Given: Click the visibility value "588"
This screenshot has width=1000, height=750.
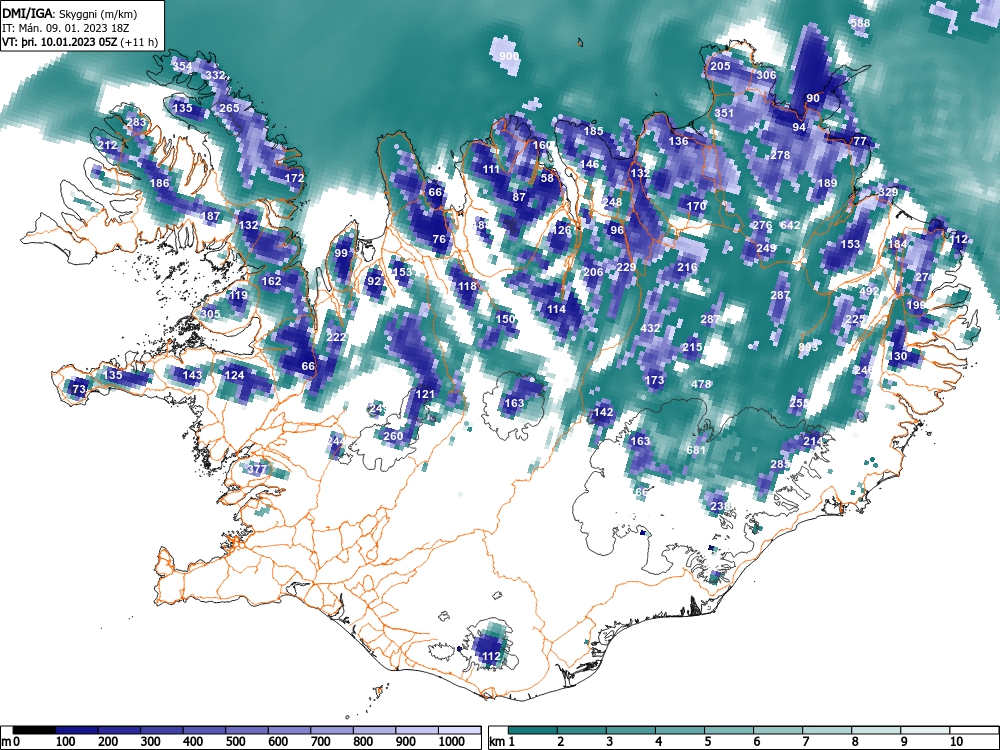Looking at the screenshot, I should tap(860, 23).
